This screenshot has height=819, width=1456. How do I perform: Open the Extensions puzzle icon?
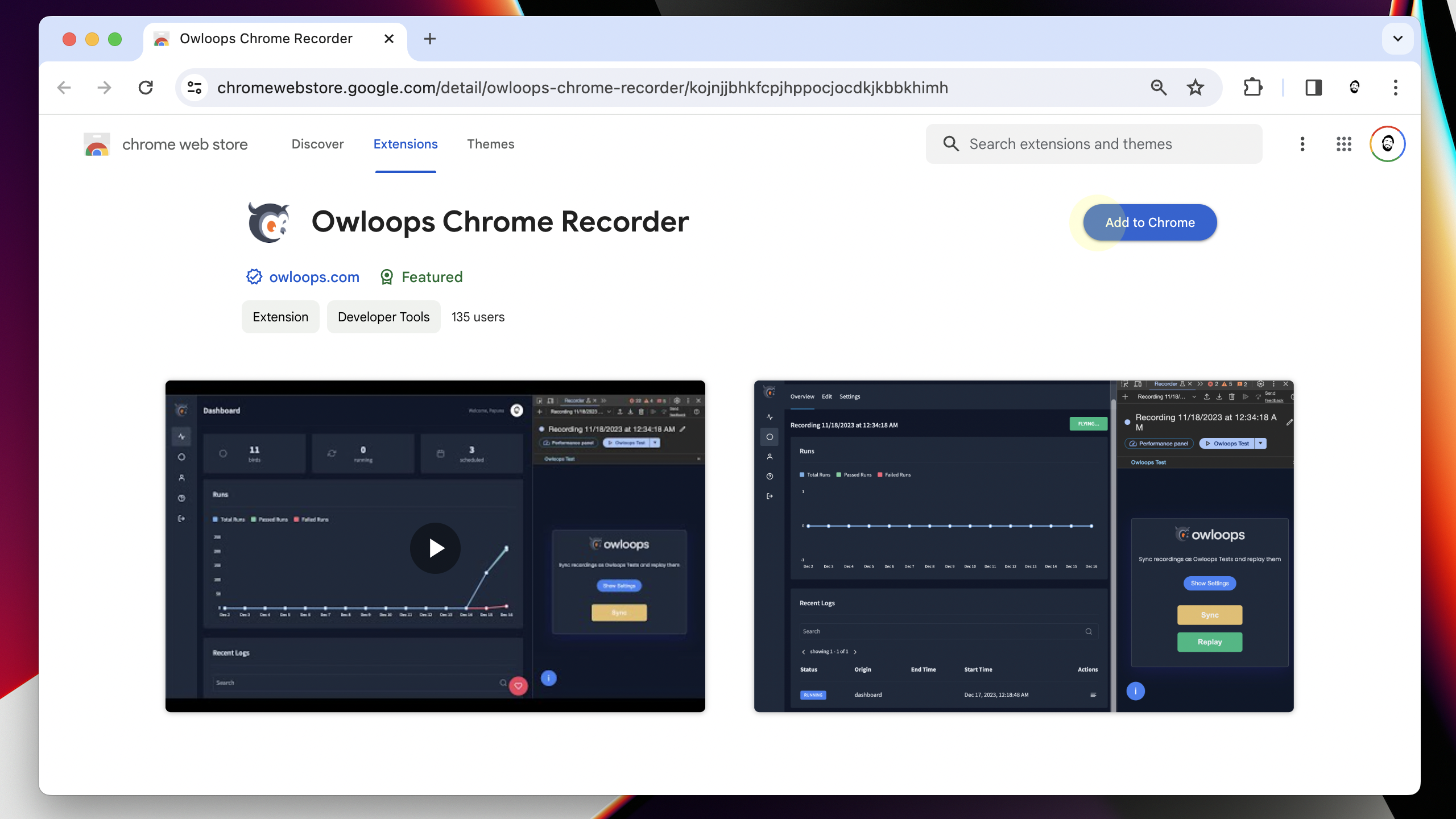(x=1253, y=88)
